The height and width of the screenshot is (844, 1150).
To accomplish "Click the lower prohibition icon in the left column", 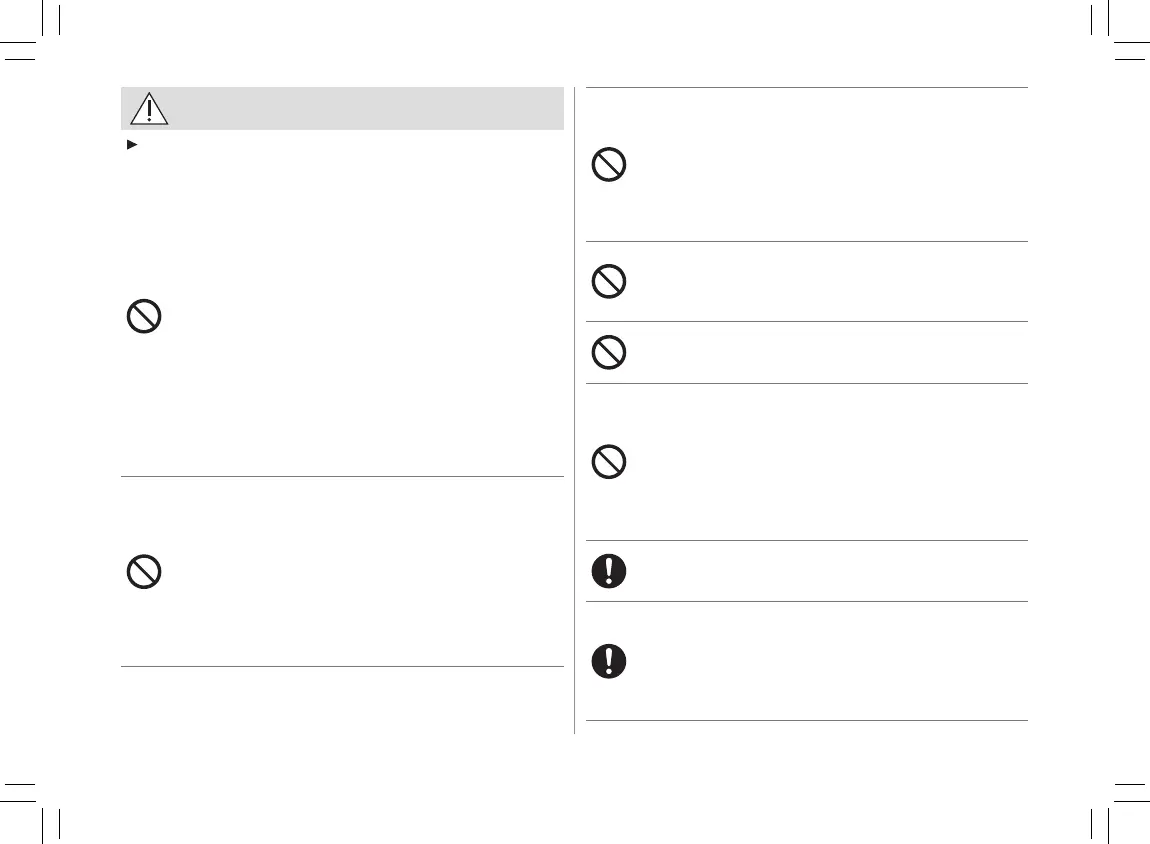I will pos(144,572).
